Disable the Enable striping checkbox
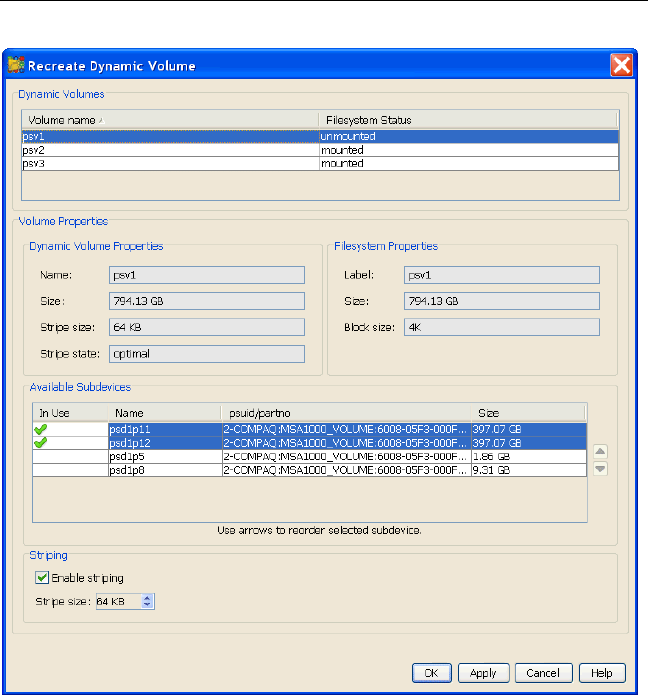648x695 pixels. [42, 578]
